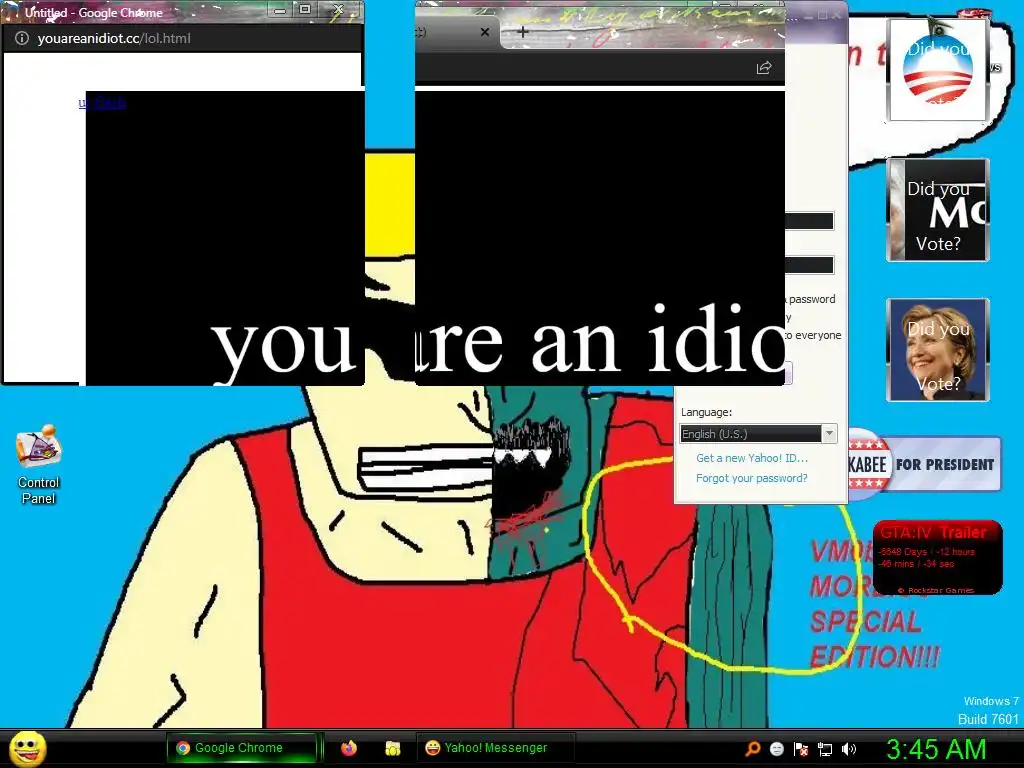
Task: Open the blue Flash link in the popup
Action: click(x=102, y=103)
